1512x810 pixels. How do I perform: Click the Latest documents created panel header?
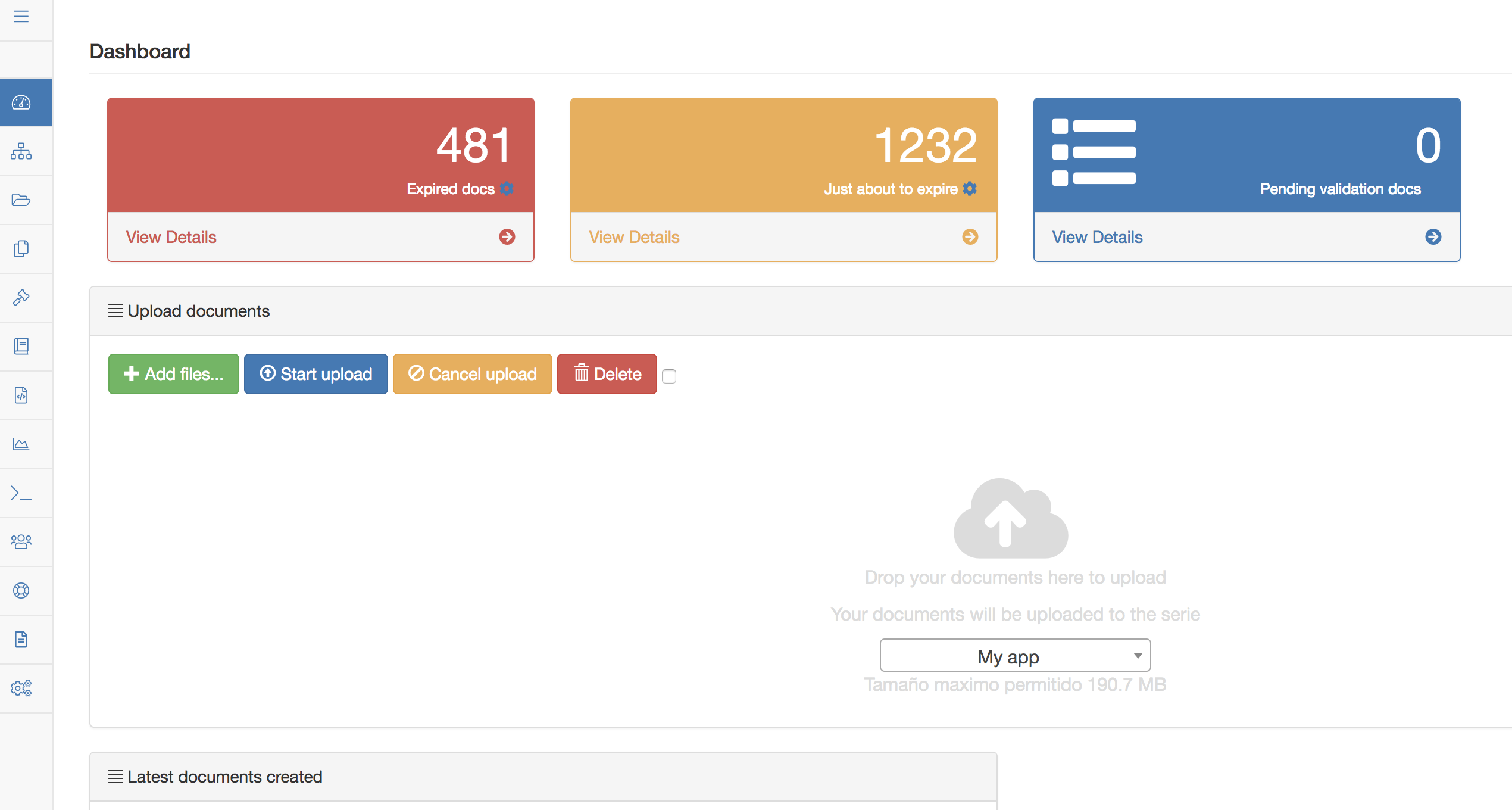coord(543,777)
